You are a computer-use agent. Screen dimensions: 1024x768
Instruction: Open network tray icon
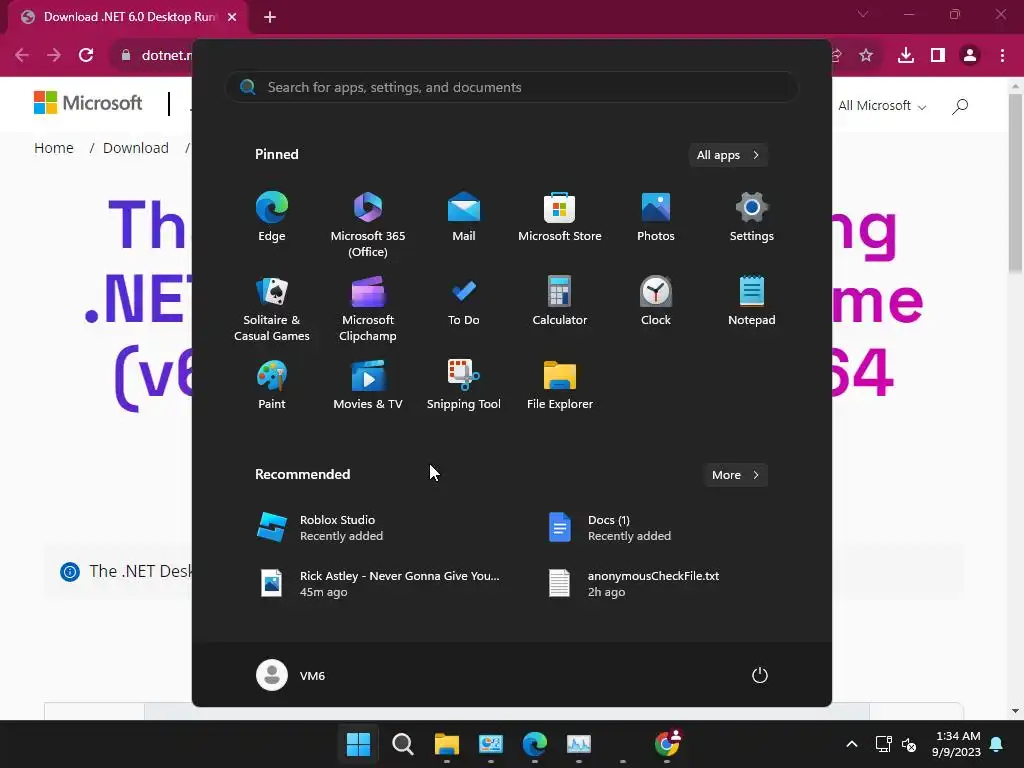(883, 744)
